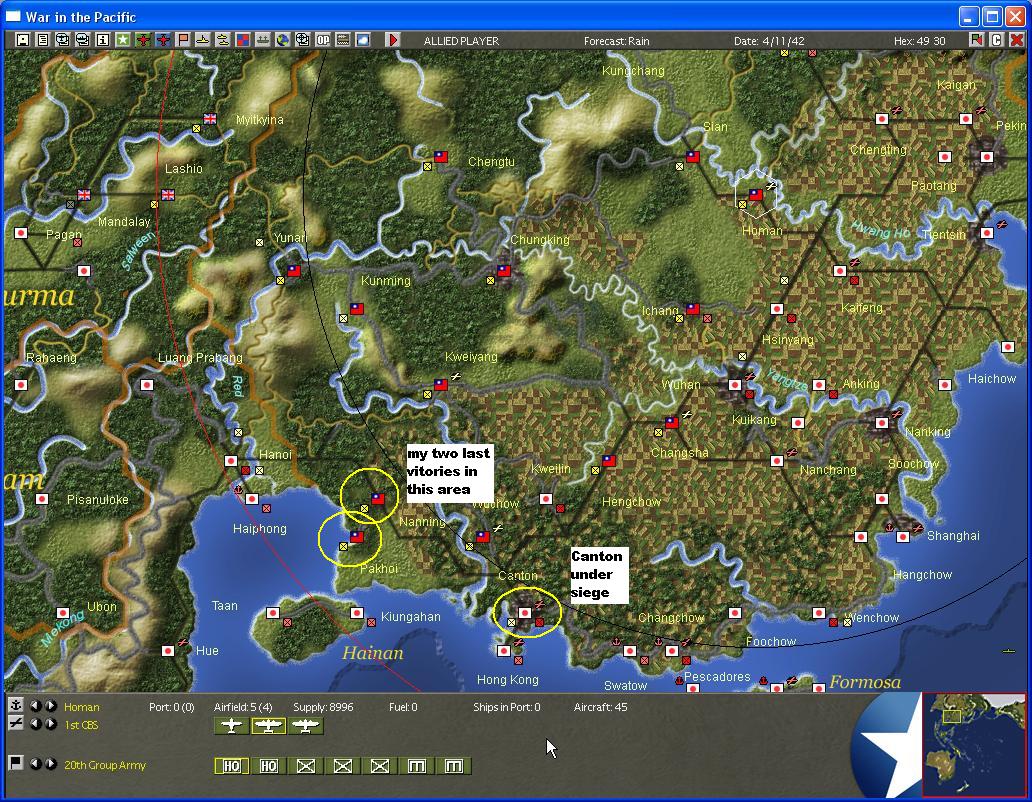Select the non-highlighted HQ land unit icon
This screenshot has height=802, width=1032.
tap(269, 766)
